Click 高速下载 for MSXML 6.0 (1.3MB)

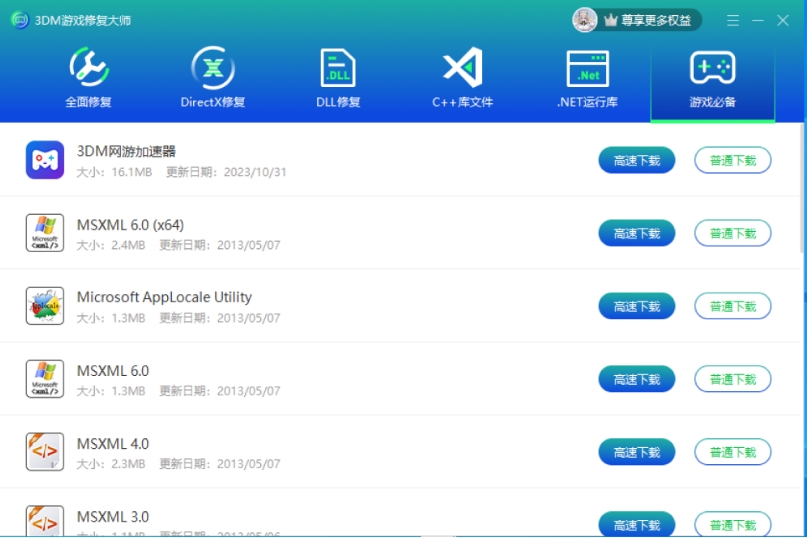[637, 379]
